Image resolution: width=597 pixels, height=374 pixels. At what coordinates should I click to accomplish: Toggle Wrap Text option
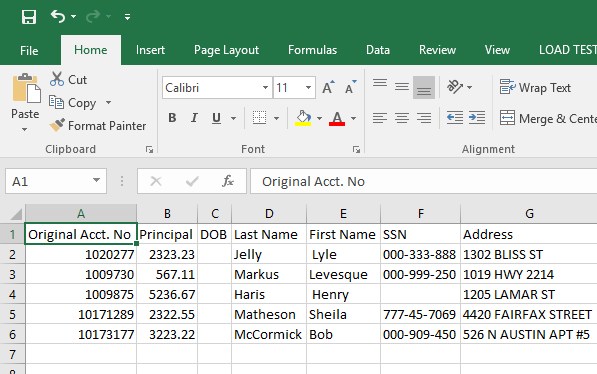tap(535, 88)
